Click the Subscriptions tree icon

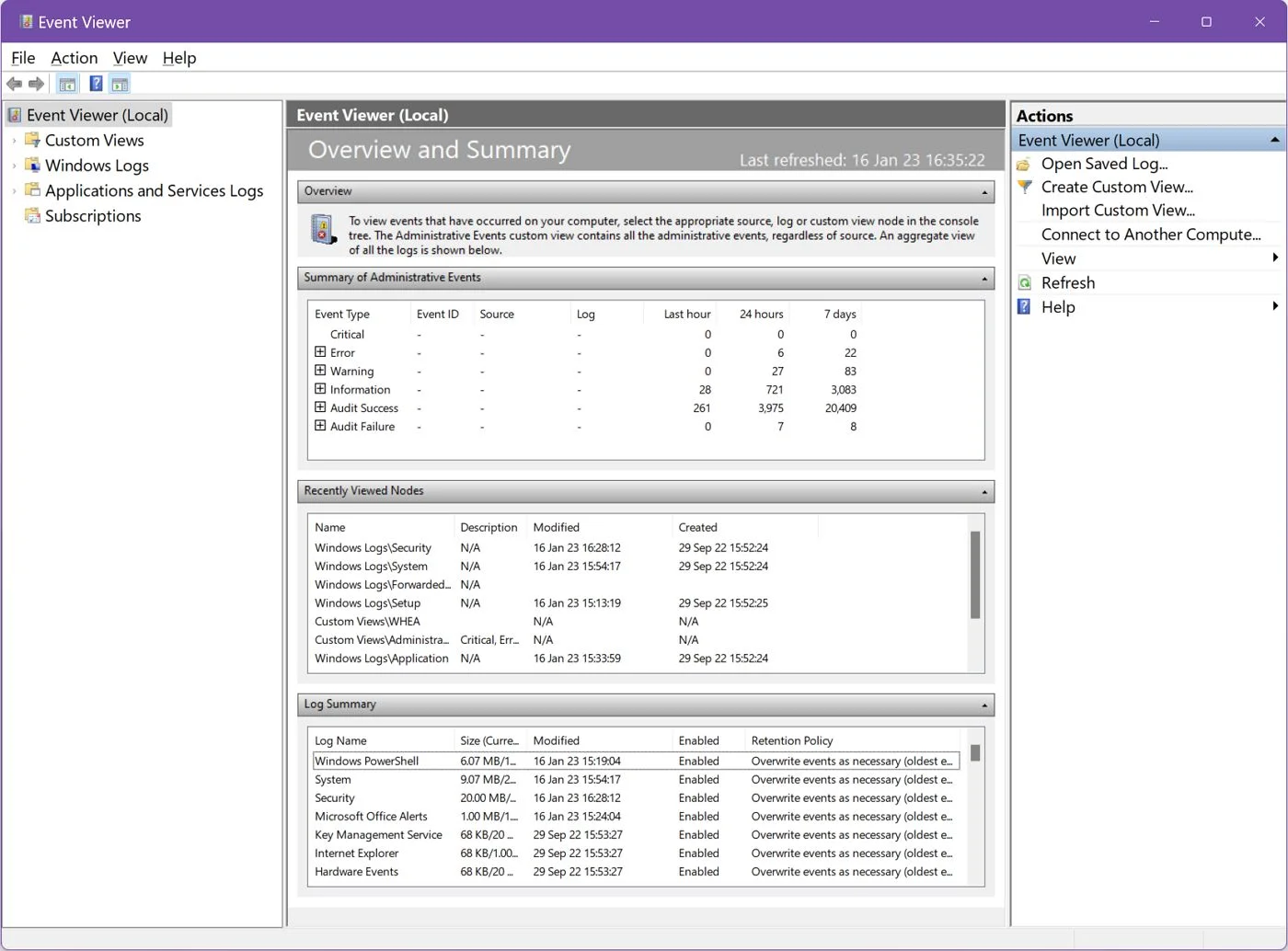(x=32, y=215)
